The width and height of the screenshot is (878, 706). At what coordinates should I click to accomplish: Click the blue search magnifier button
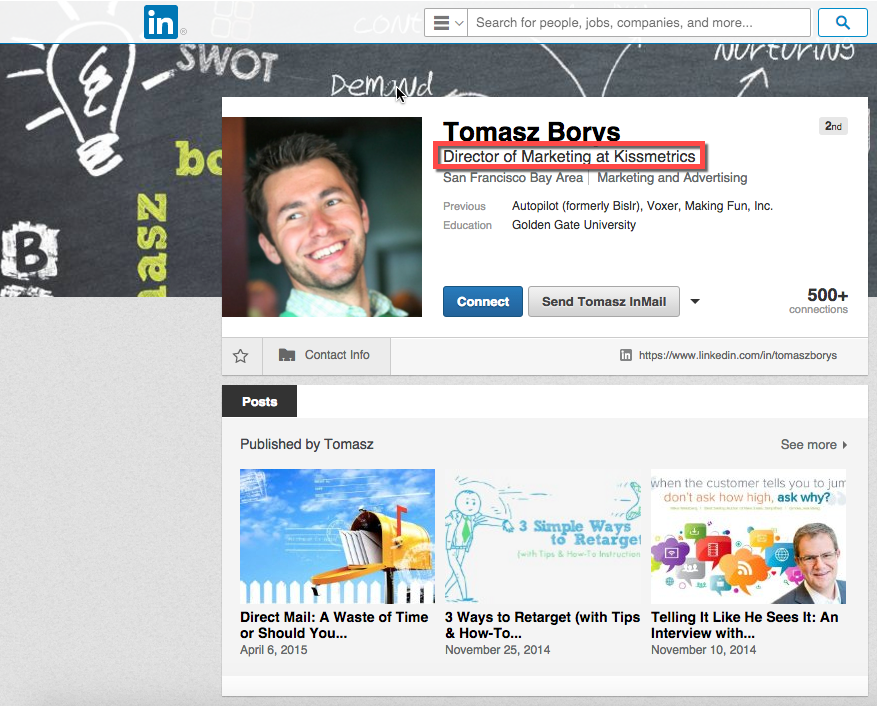pos(842,22)
